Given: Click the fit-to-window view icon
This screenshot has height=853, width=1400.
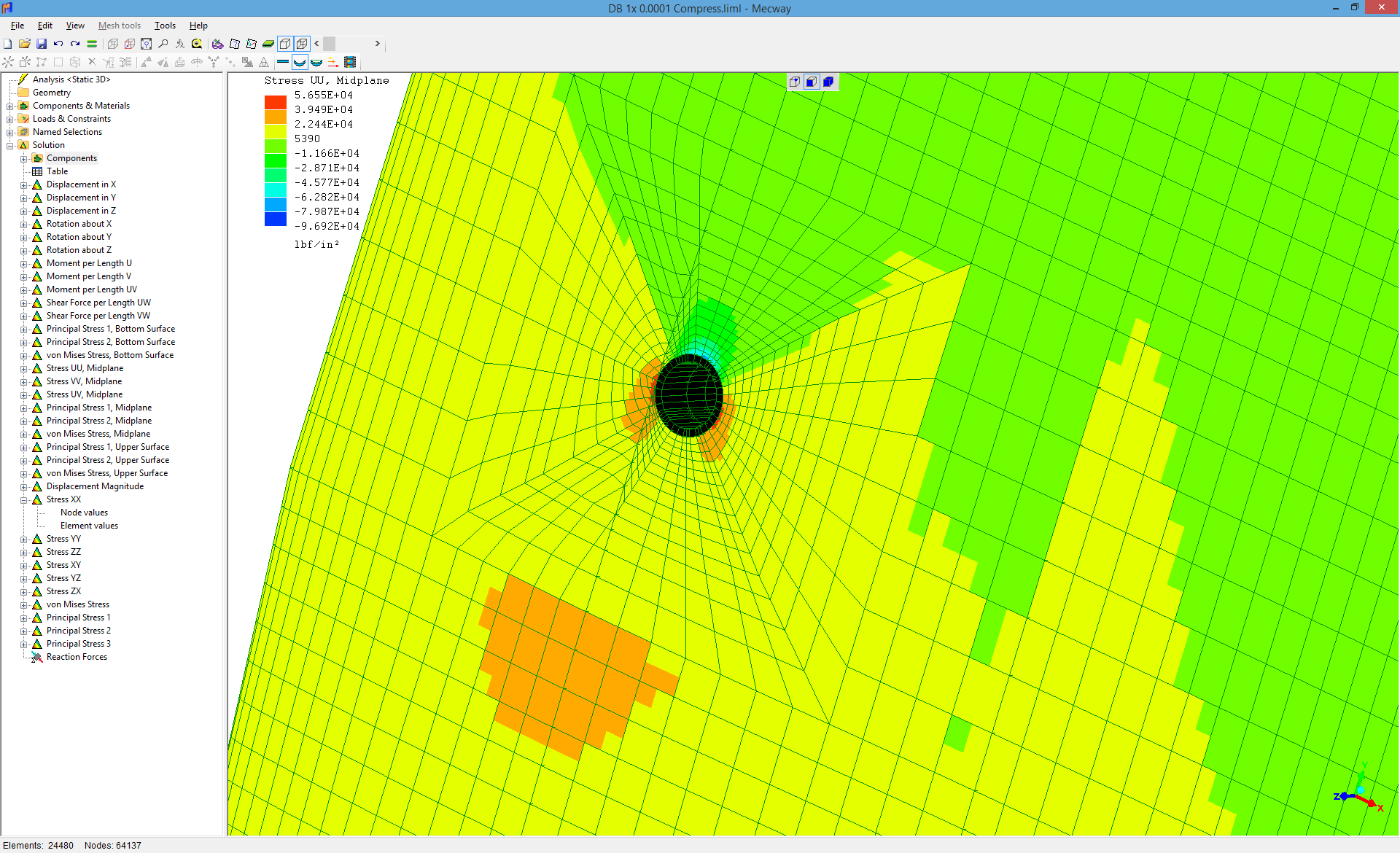Looking at the screenshot, I should pyautogui.click(x=147, y=44).
